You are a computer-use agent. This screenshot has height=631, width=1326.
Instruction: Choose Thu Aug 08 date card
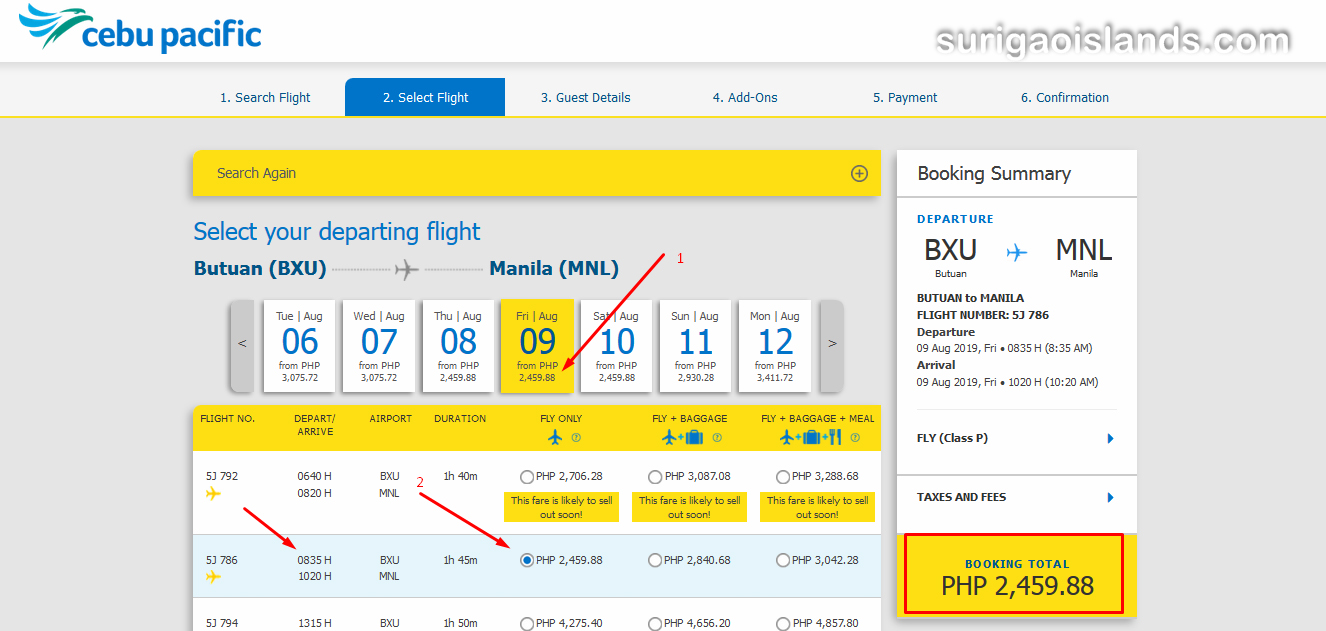pos(458,346)
